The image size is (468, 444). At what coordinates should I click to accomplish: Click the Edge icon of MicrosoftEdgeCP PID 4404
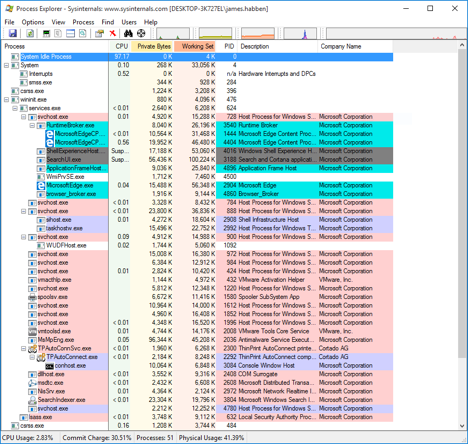pyautogui.click(x=49, y=143)
